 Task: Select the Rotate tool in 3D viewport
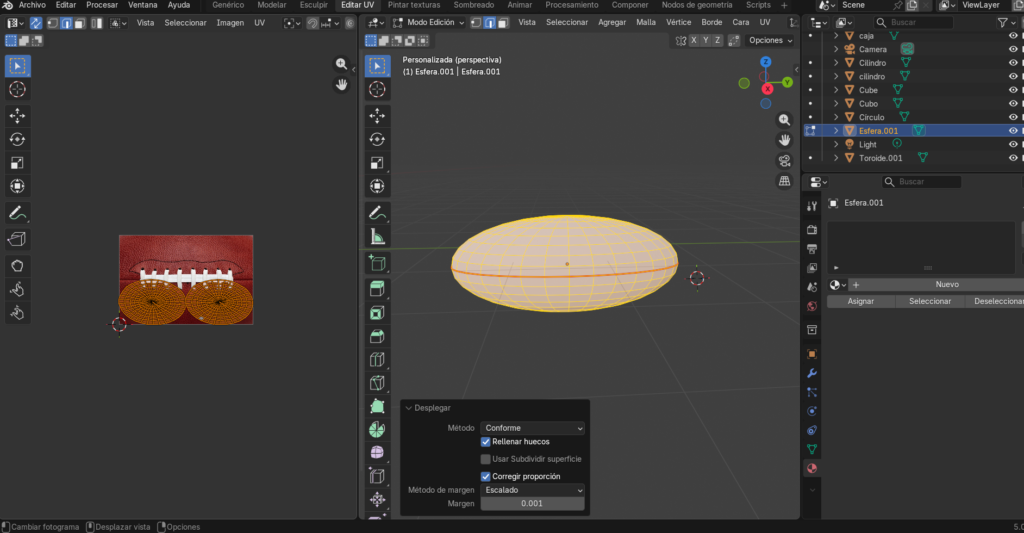tap(377, 139)
